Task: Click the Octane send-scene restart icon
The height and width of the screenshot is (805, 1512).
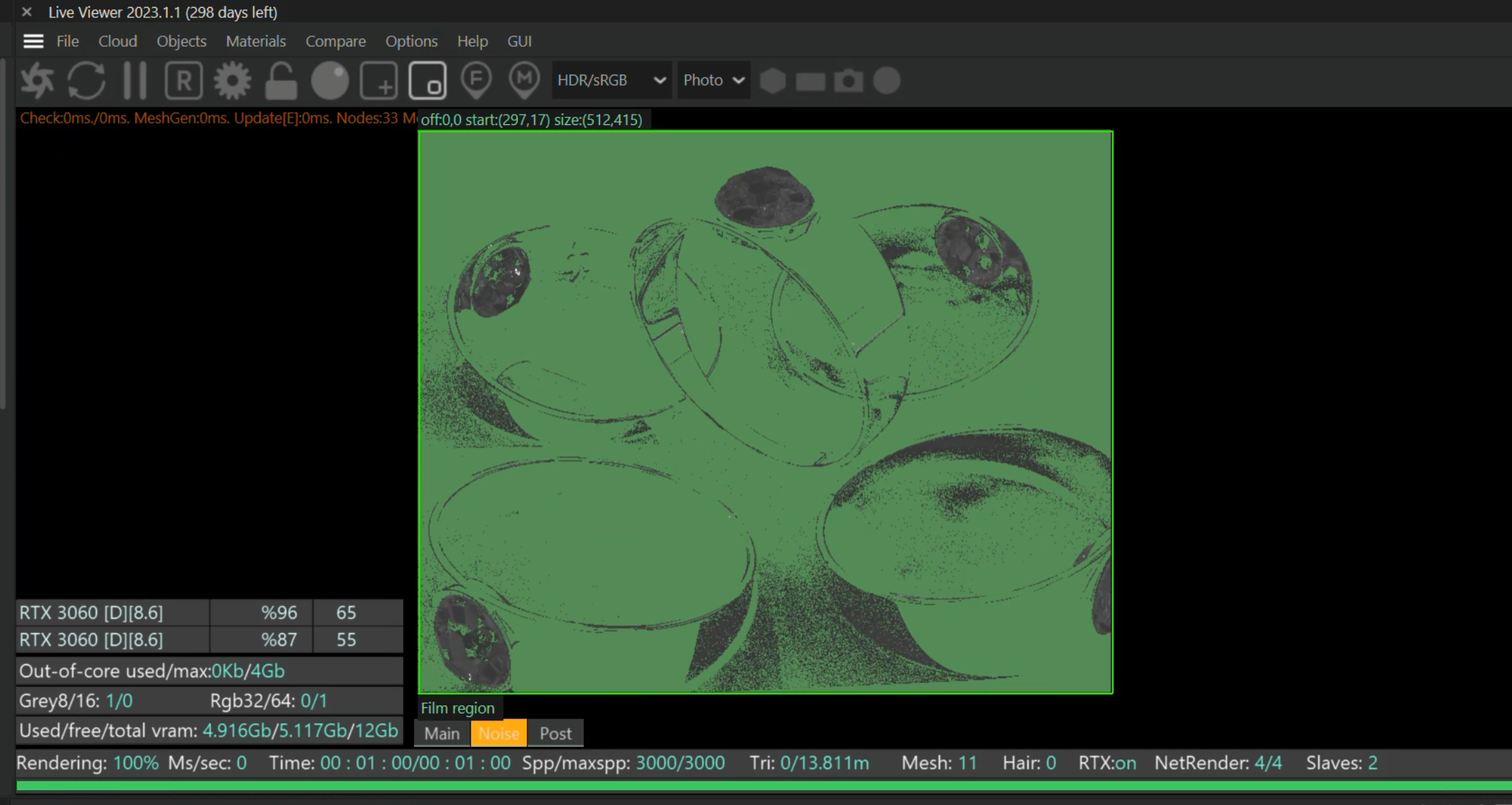Action: pos(38,80)
